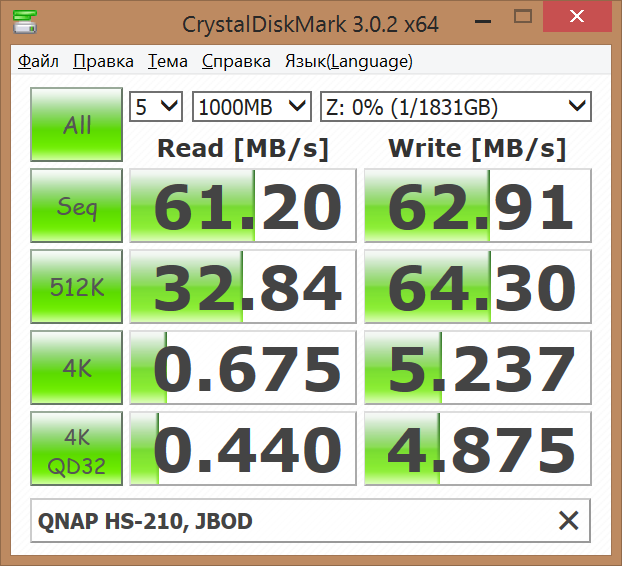
Task: Open the test count dropdown showing 5
Action: point(155,106)
